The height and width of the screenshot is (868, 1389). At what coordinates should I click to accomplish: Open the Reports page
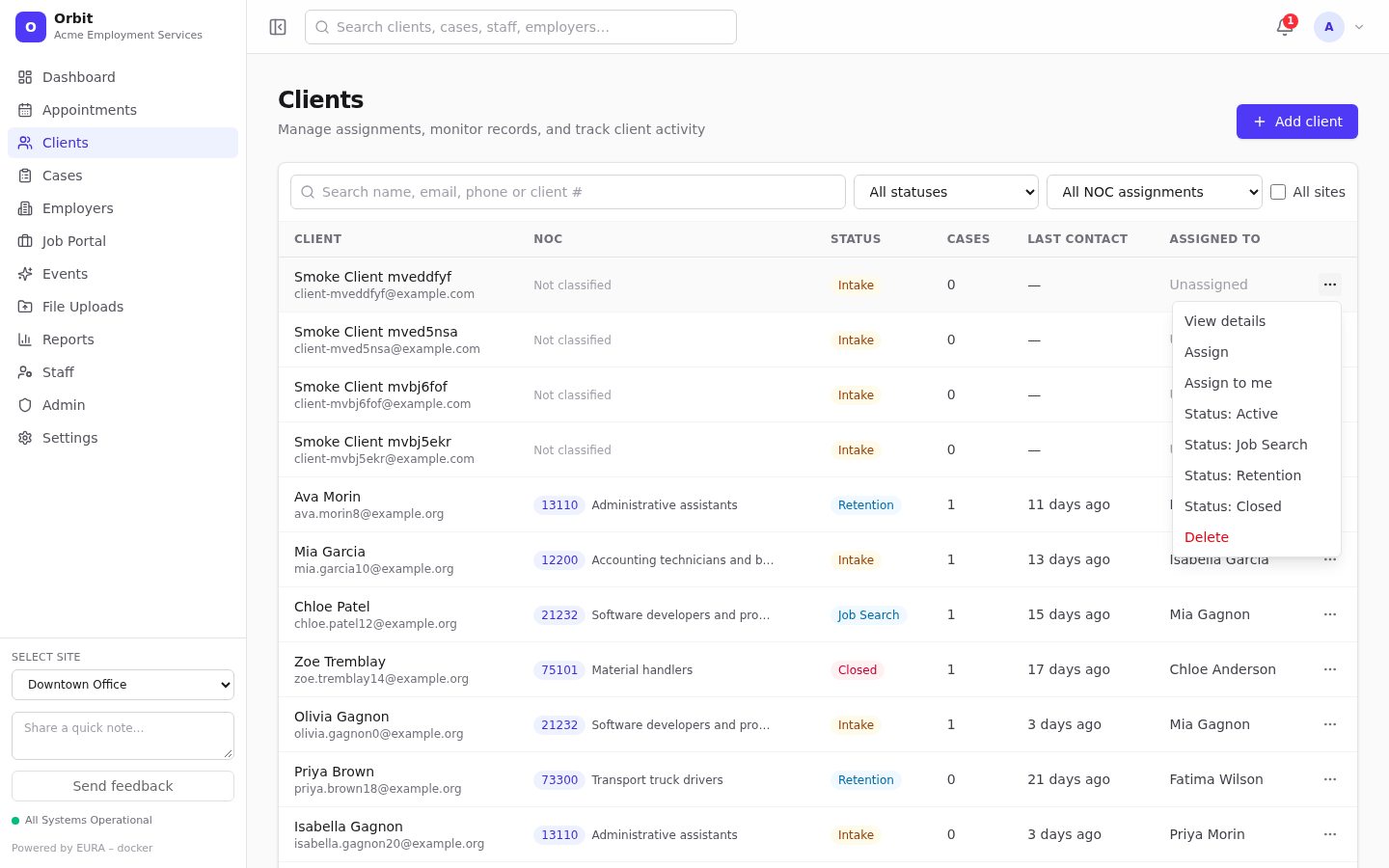coord(123,339)
